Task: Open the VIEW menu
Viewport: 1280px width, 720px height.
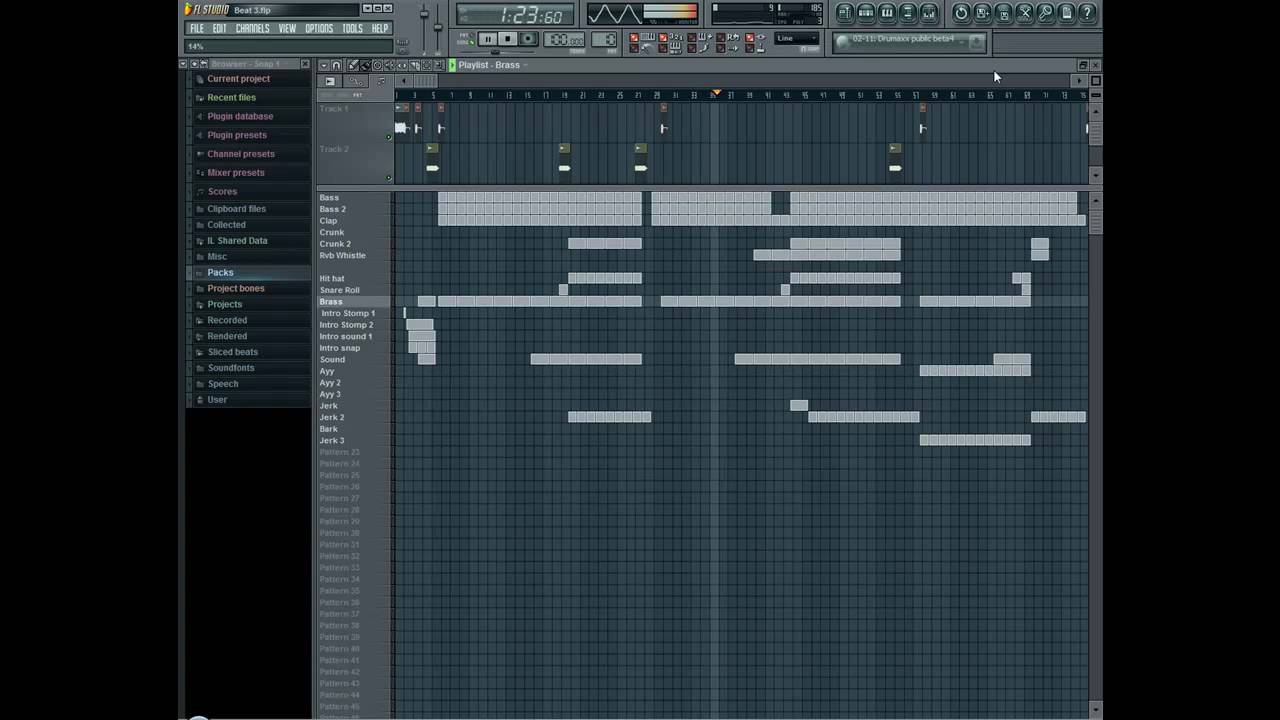Action: pos(287,29)
